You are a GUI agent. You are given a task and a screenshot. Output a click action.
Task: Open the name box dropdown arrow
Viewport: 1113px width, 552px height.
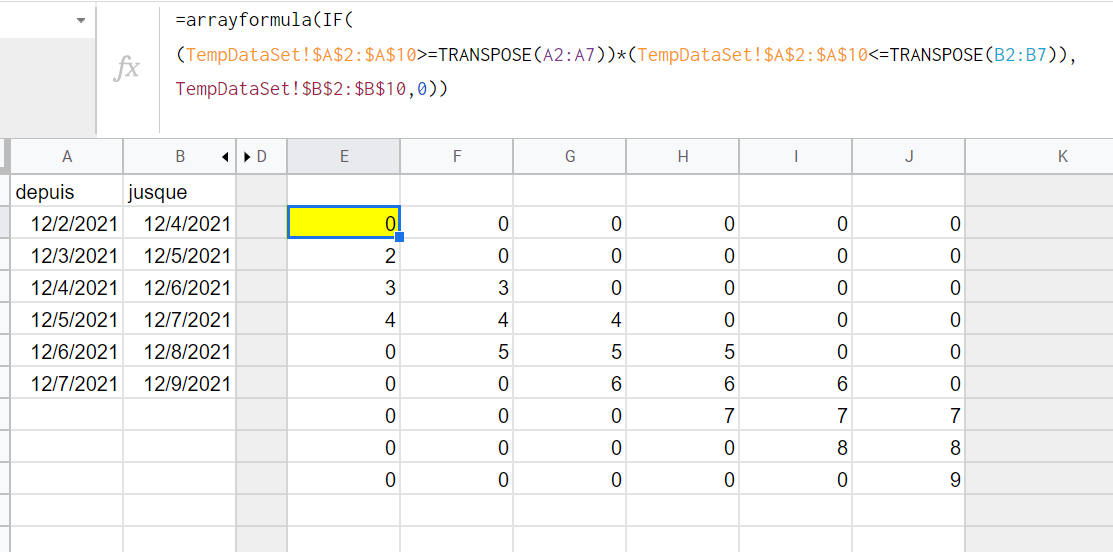coord(80,21)
